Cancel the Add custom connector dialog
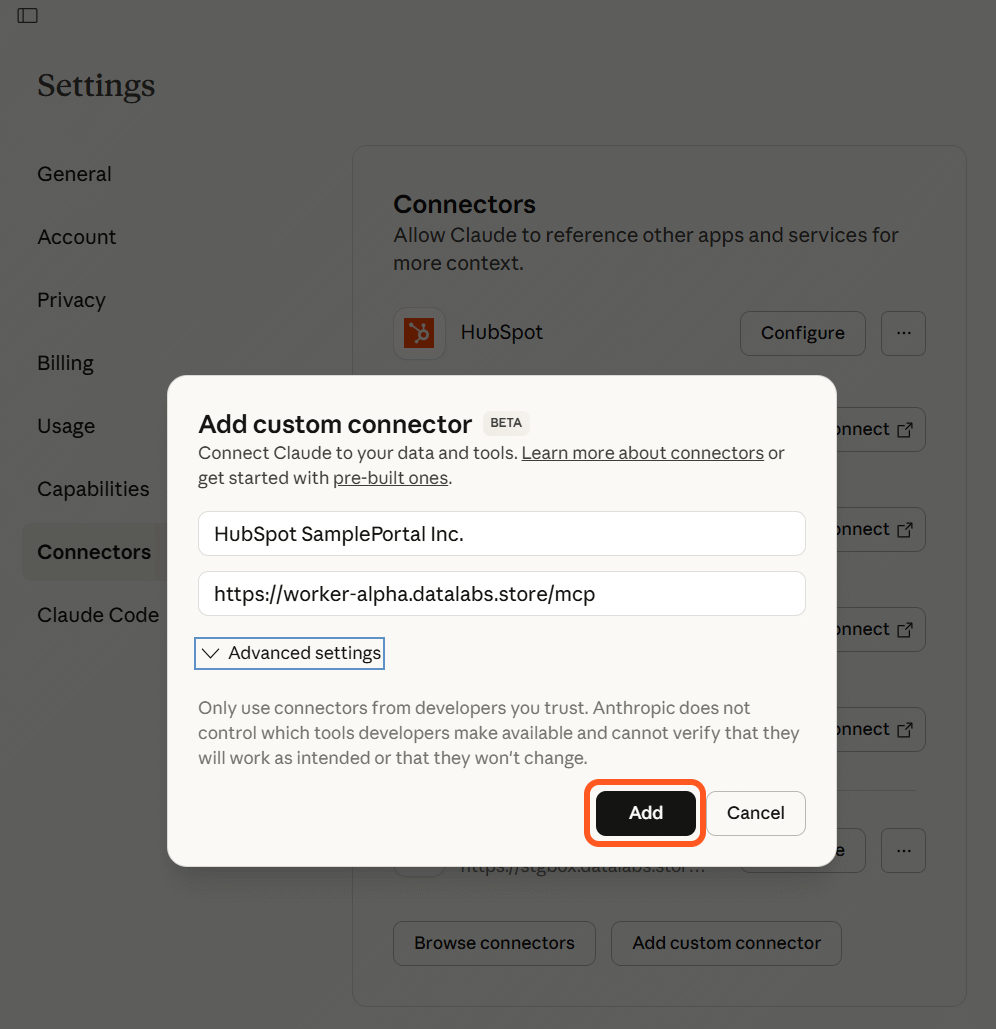 click(755, 813)
